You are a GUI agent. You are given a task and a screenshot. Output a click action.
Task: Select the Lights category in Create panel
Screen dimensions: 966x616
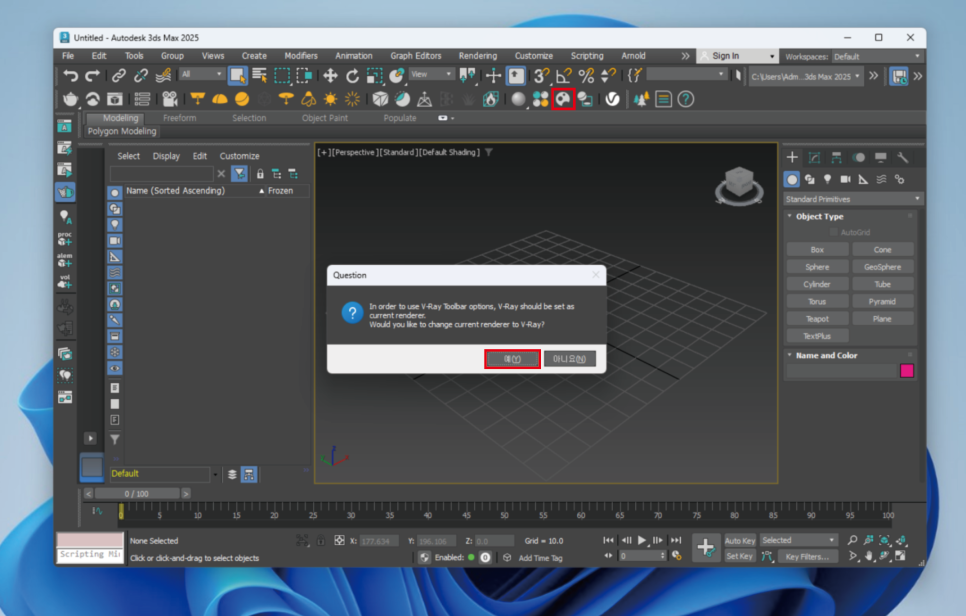point(827,179)
